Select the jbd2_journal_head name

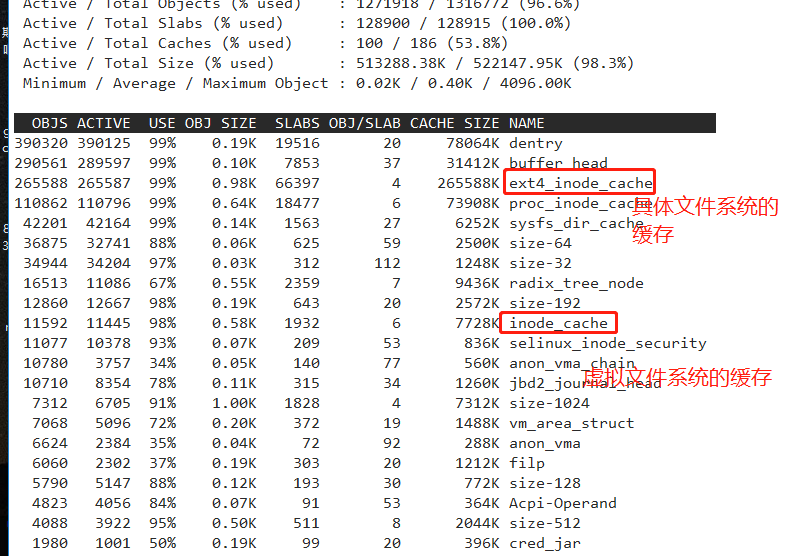click(x=585, y=383)
